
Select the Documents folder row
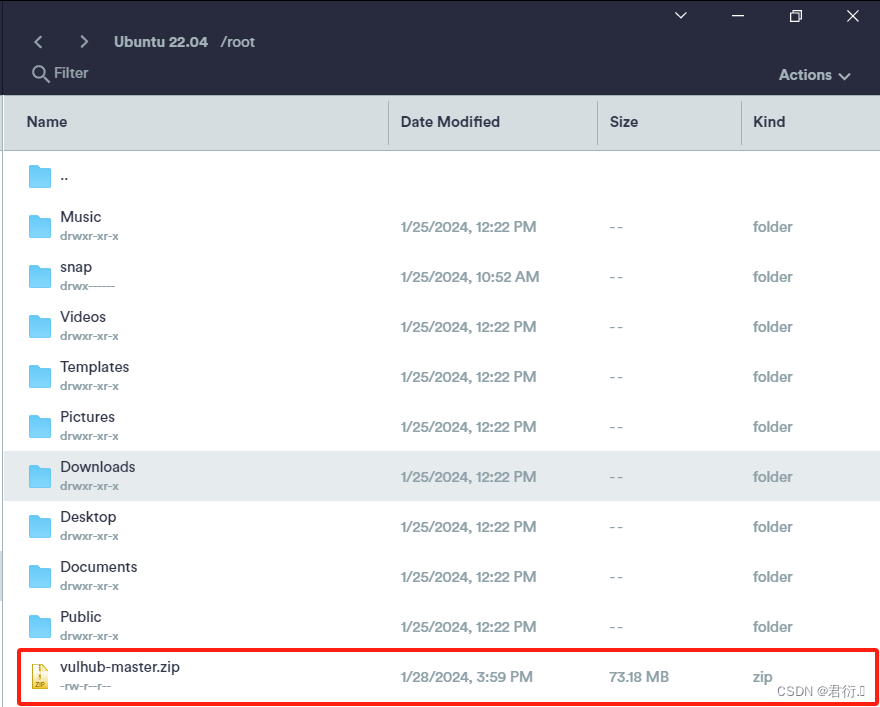[442, 576]
